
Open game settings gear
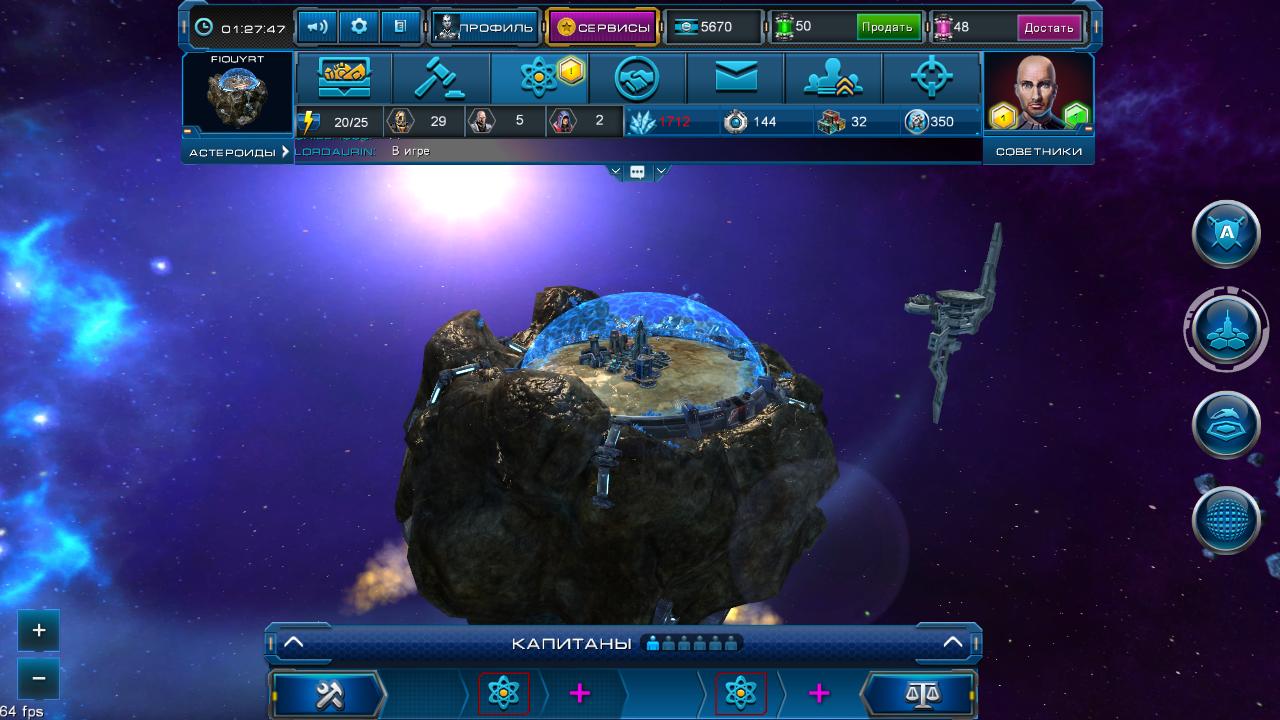(359, 27)
